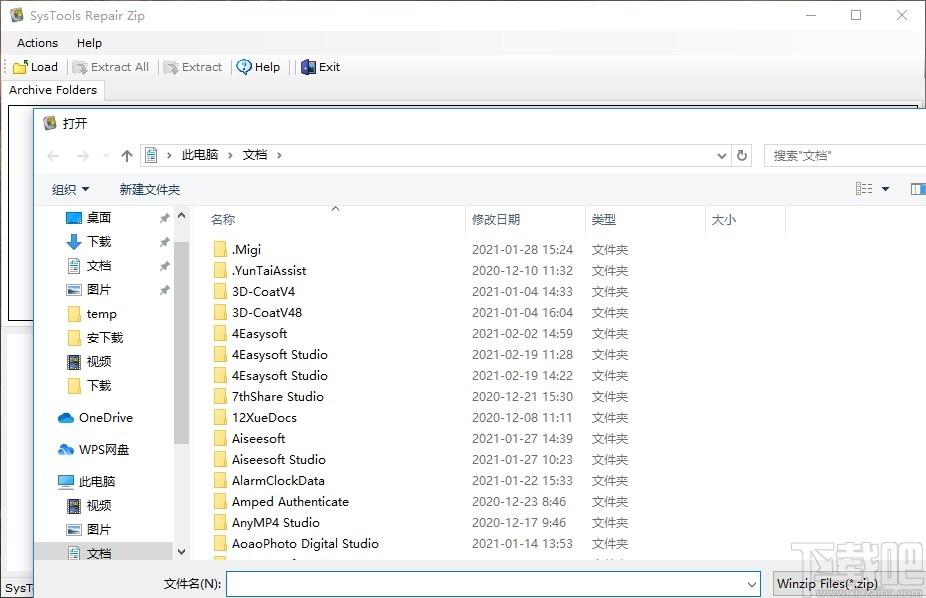926x598 pixels.
Task: Select the .Migi folder
Action: pos(246,250)
